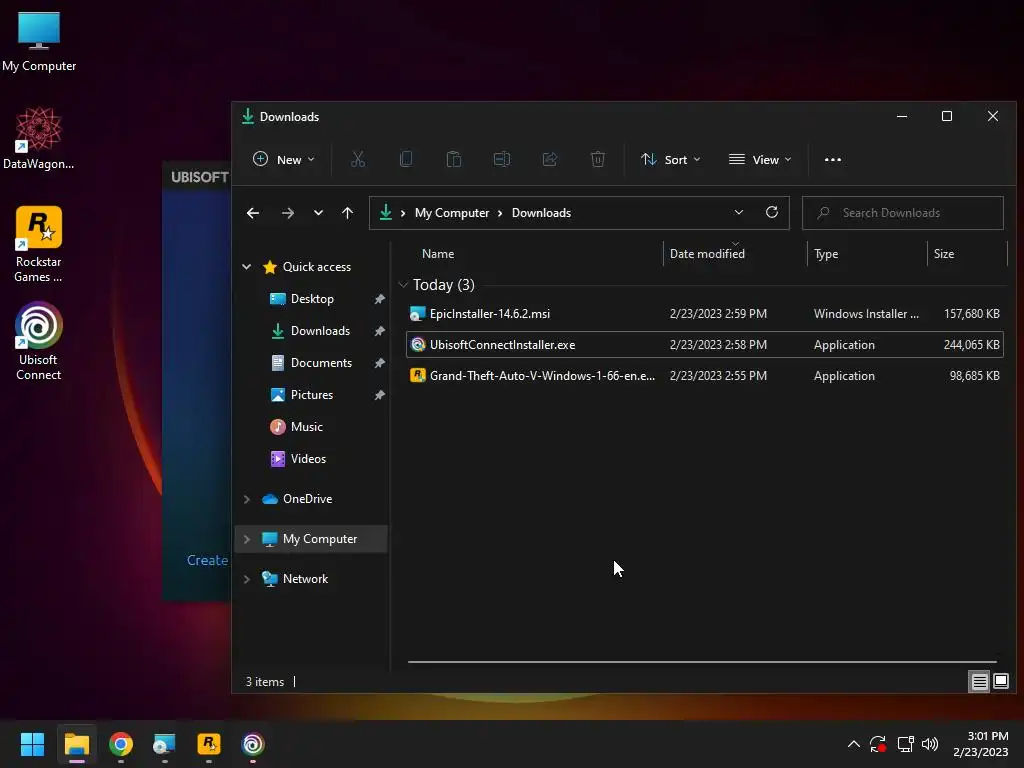This screenshot has width=1024, height=768.
Task: Click the sync update tray icon
Action: 878,744
